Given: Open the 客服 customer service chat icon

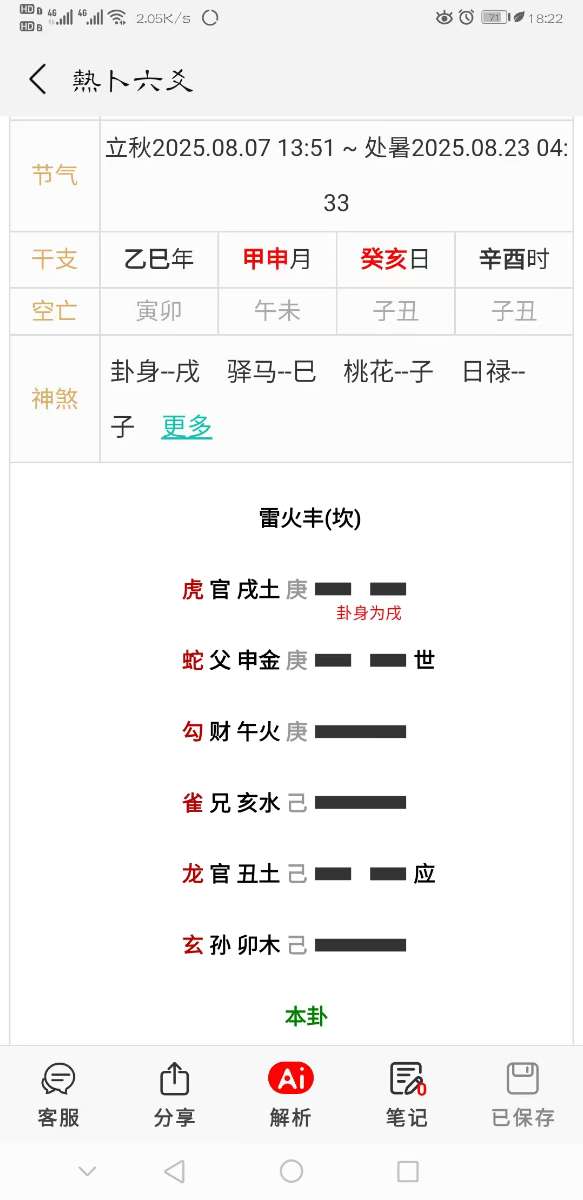Looking at the screenshot, I should [x=58, y=1080].
